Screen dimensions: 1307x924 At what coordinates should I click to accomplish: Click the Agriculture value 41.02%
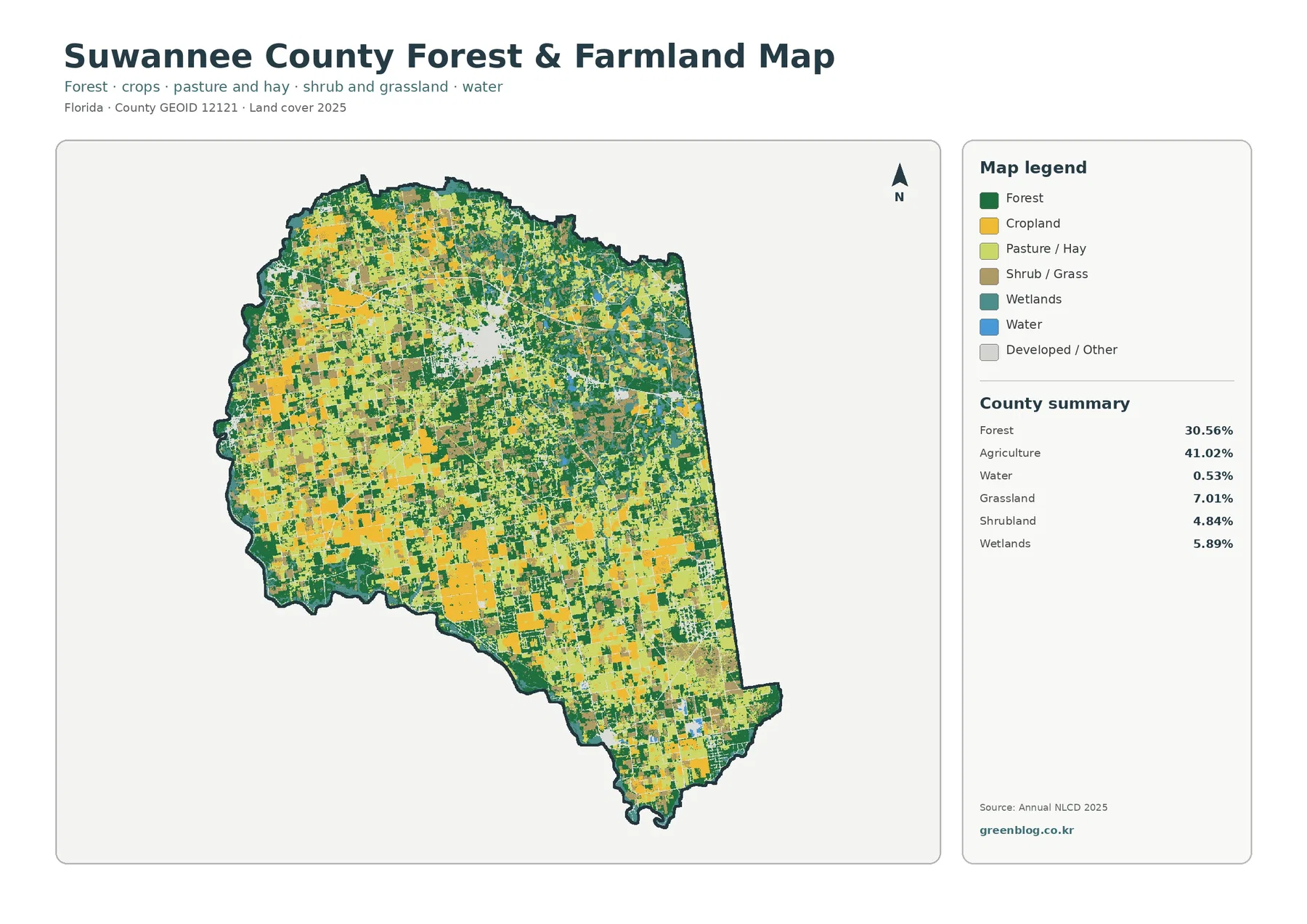(x=1208, y=453)
